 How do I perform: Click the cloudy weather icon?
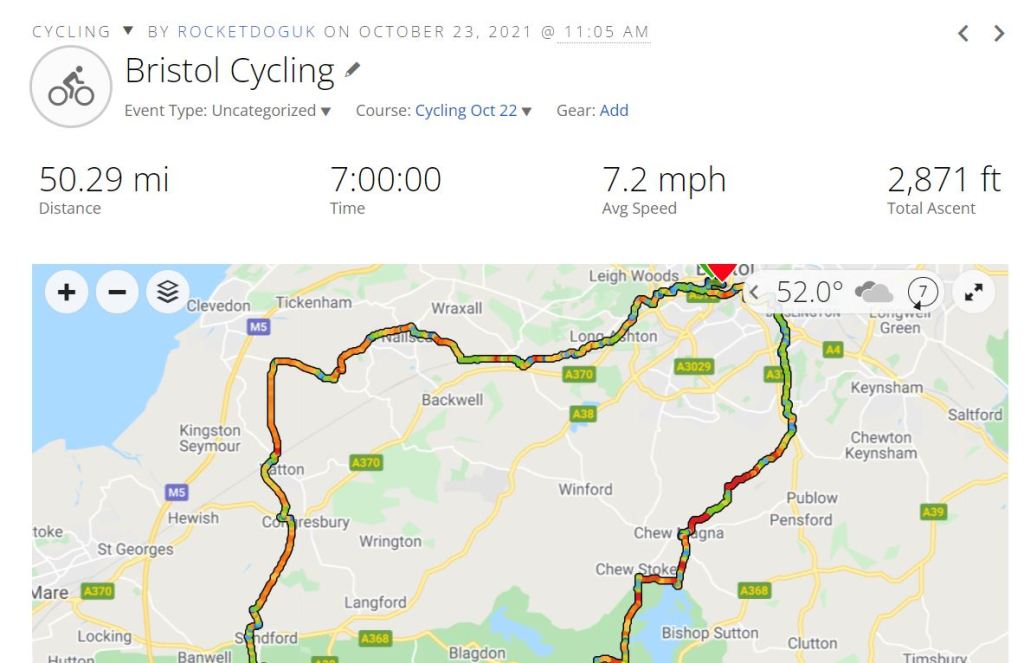click(874, 292)
